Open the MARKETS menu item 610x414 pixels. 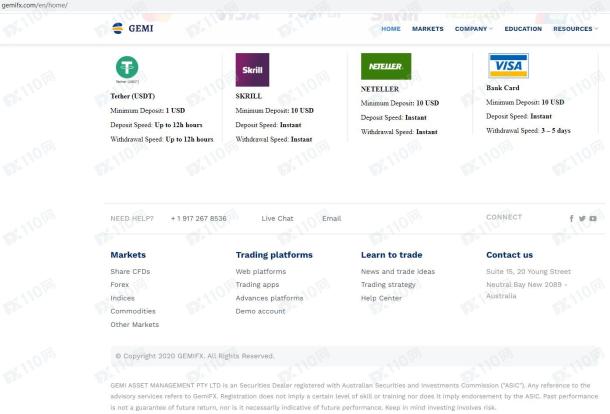point(428,29)
